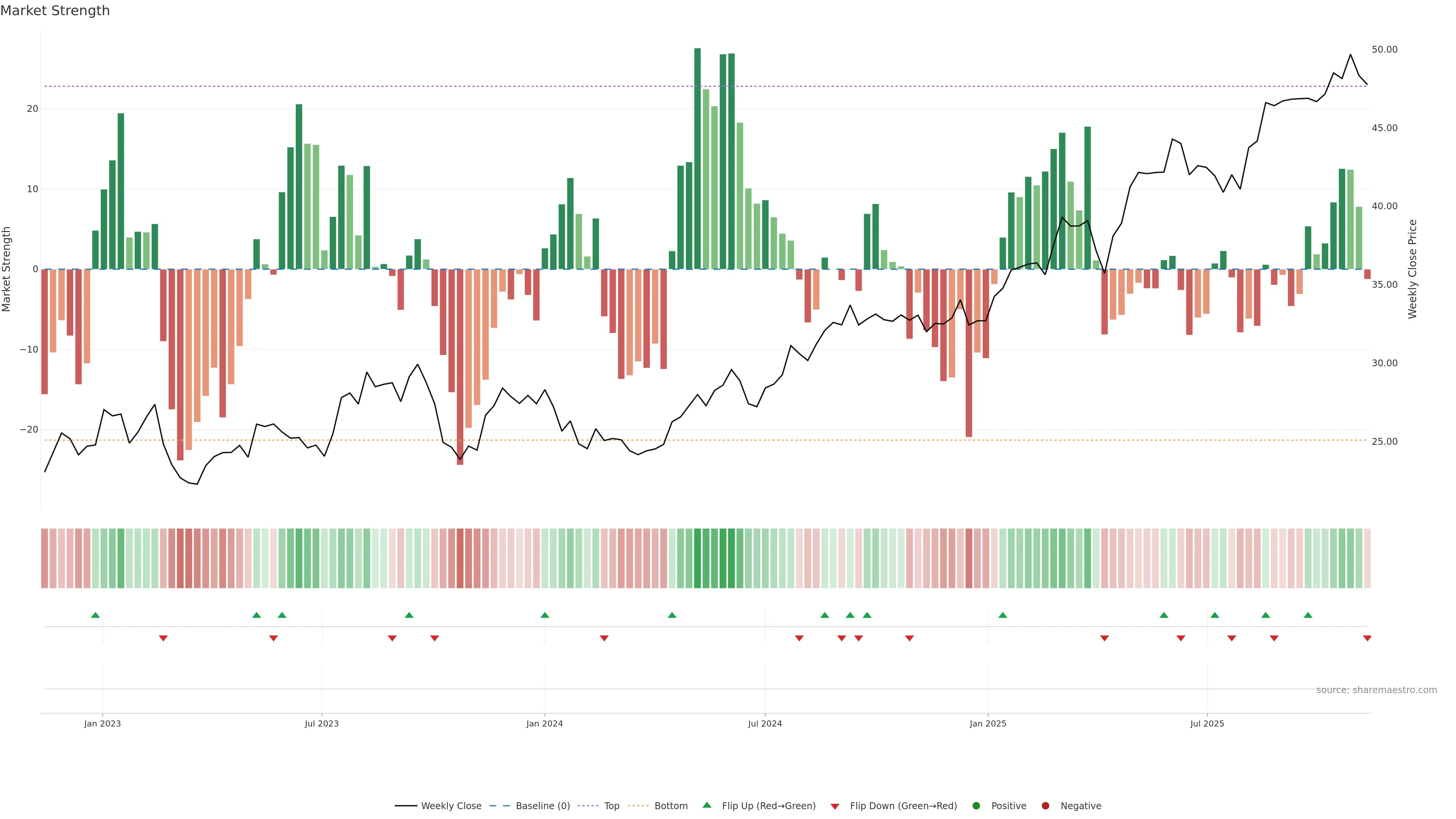Screen dimensions: 1456x819
Task: Click the 50.00 price axis tick label
Action: (1384, 50)
